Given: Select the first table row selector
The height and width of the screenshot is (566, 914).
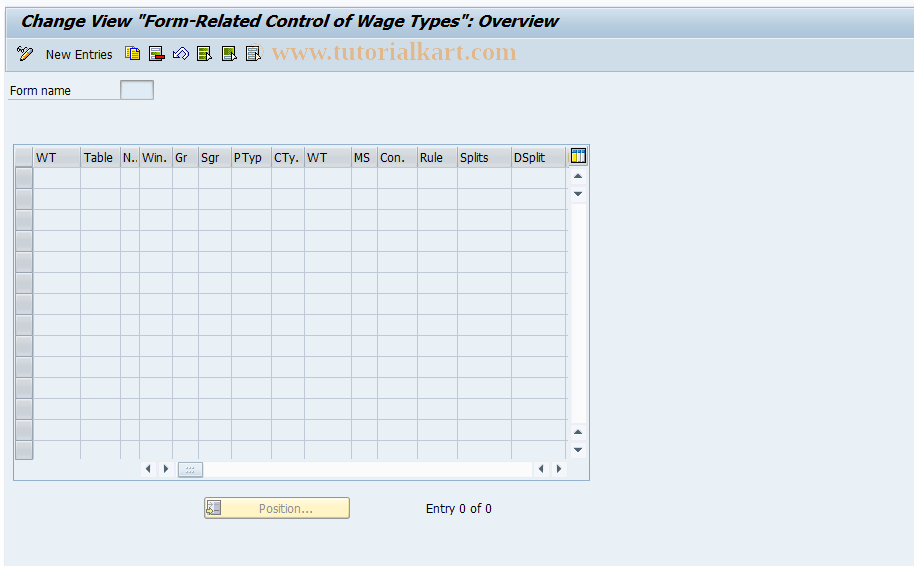Looking at the screenshot, I should pyautogui.click(x=24, y=178).
